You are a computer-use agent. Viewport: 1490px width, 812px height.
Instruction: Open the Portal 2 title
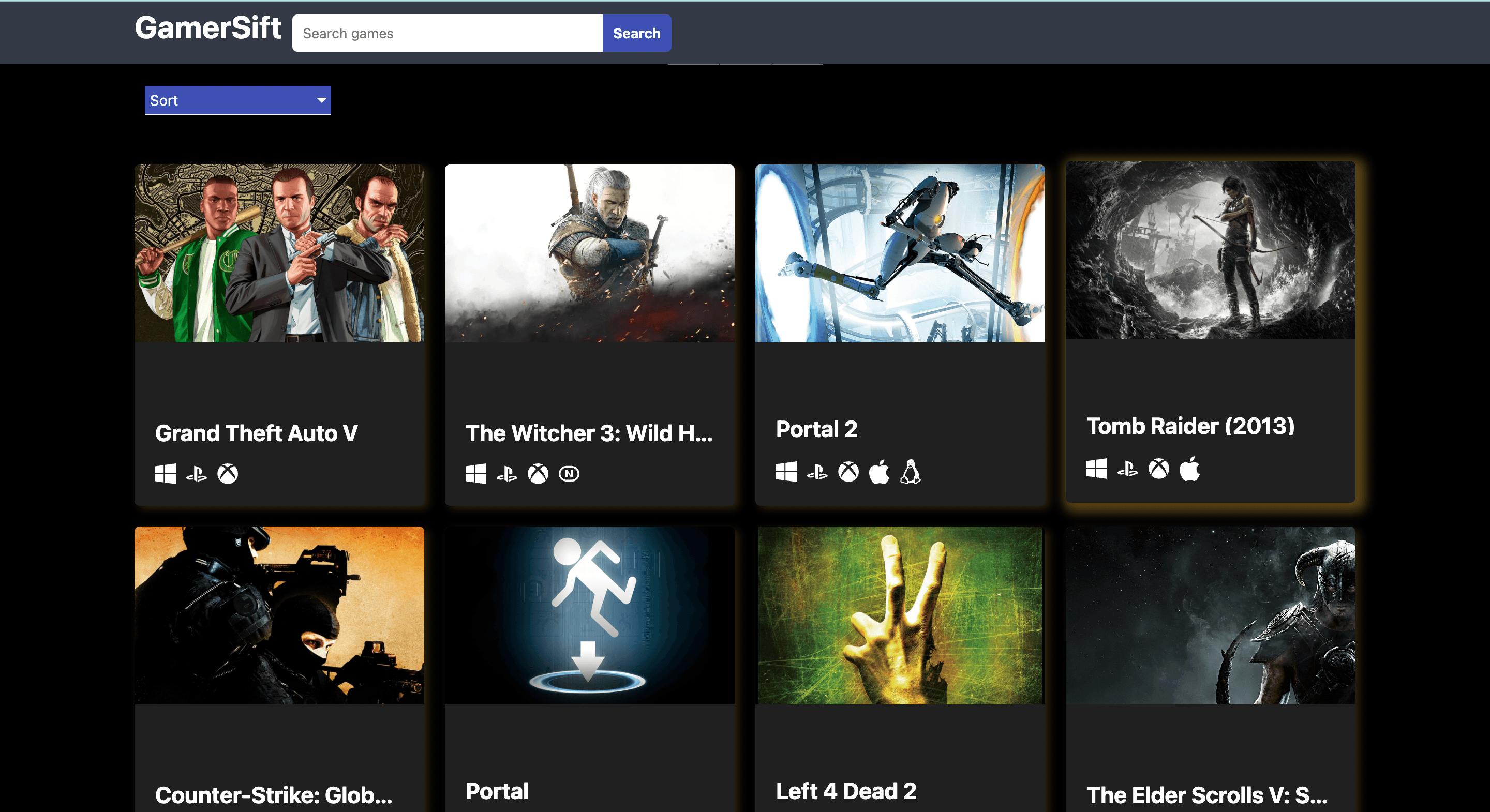817,429
